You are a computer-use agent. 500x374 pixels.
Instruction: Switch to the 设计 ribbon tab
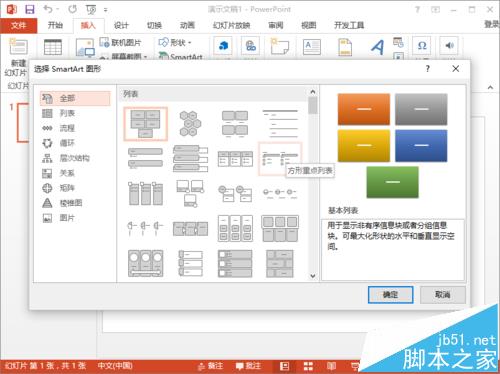pyautogui.click(x=121, y=25)
